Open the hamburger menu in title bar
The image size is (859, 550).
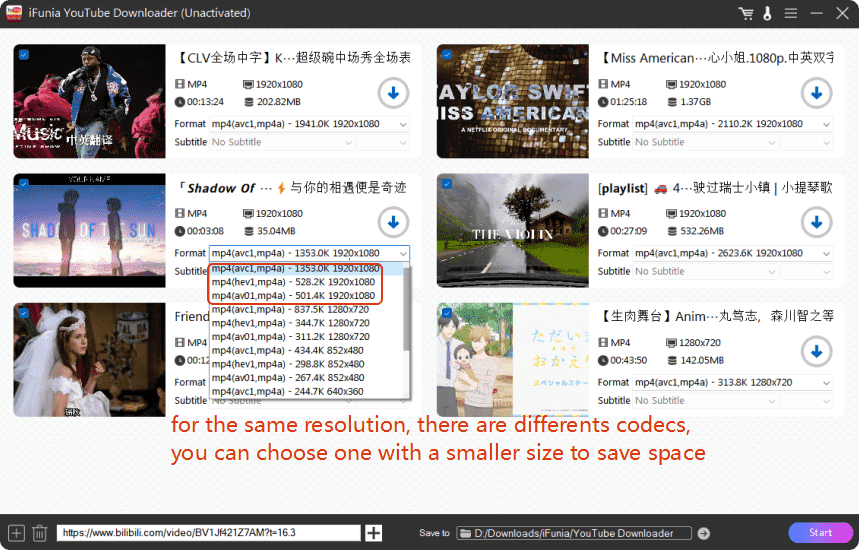(x=790, y=14)
